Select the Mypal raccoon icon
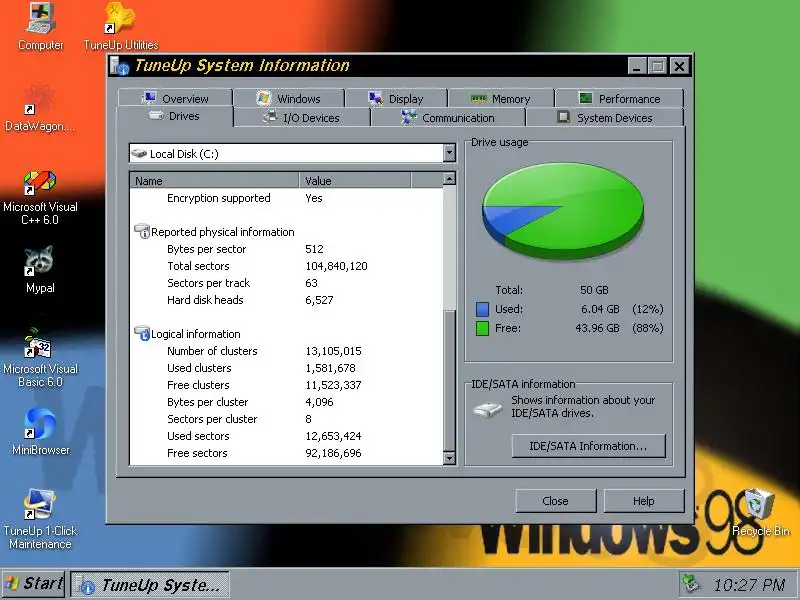The width and height of the screenshot is (800, 600). pyautogui.click(x=40, y=269)
